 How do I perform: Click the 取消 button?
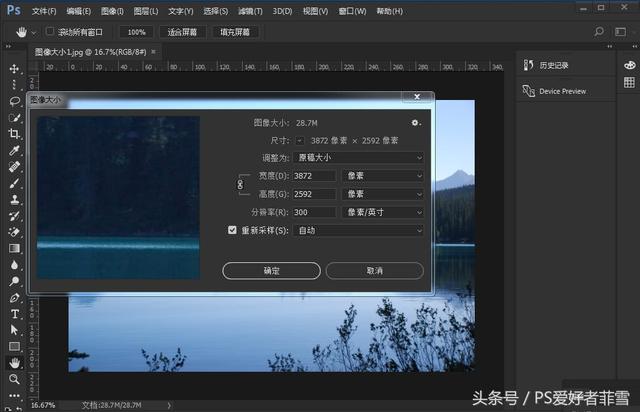click(x=375, y=271)
